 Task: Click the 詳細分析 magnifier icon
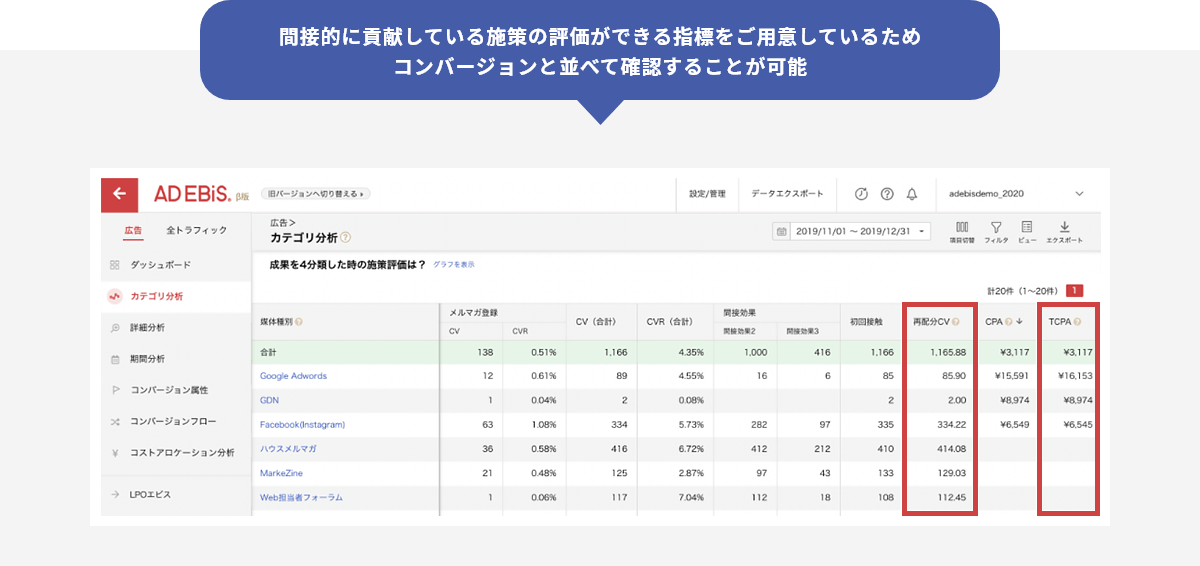[114, 328]
